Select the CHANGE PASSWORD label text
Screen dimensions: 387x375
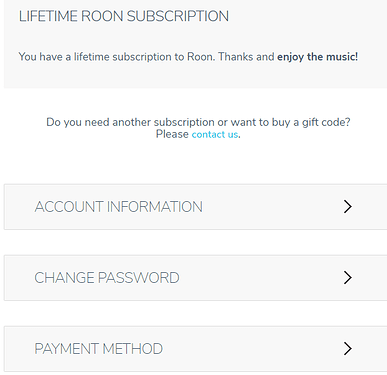107,278
